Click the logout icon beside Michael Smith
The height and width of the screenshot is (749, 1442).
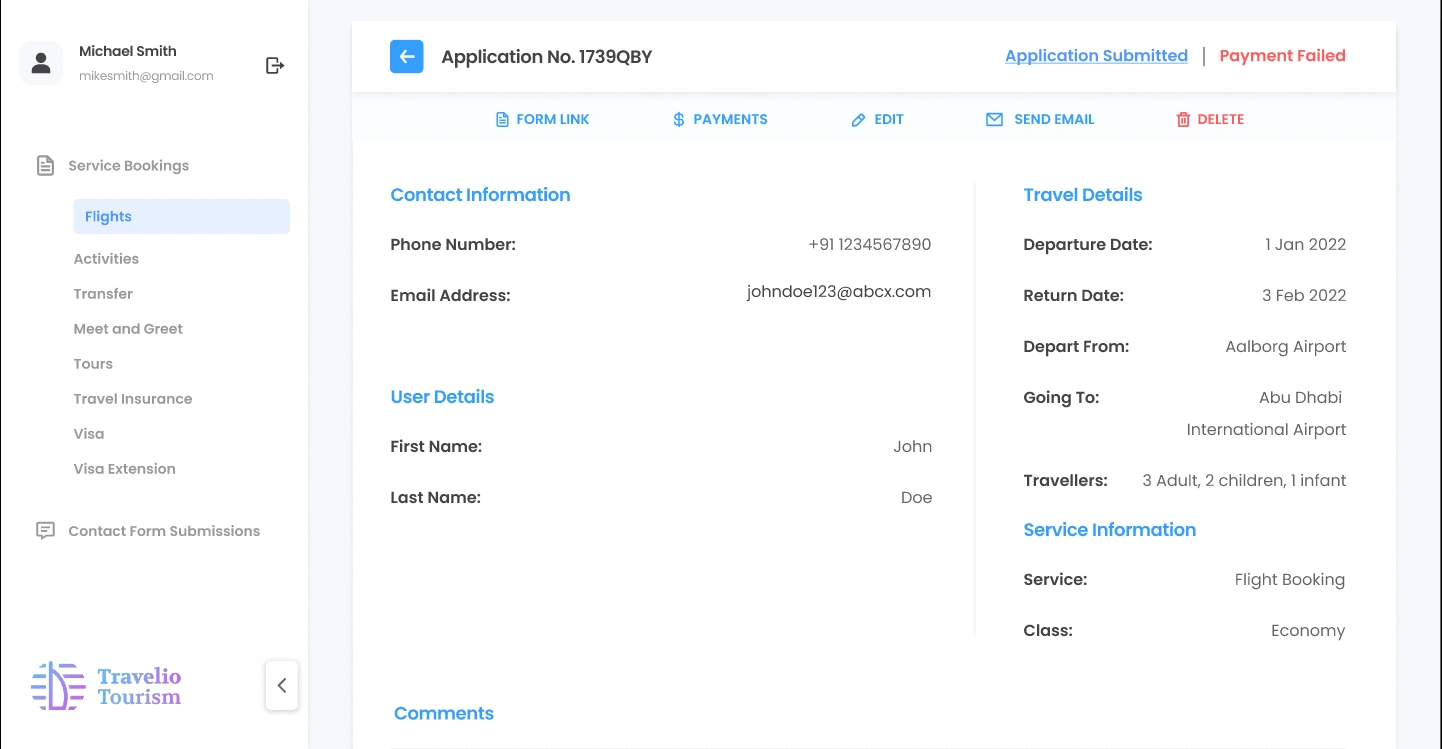pyautogui.click(x=275, y=66)
